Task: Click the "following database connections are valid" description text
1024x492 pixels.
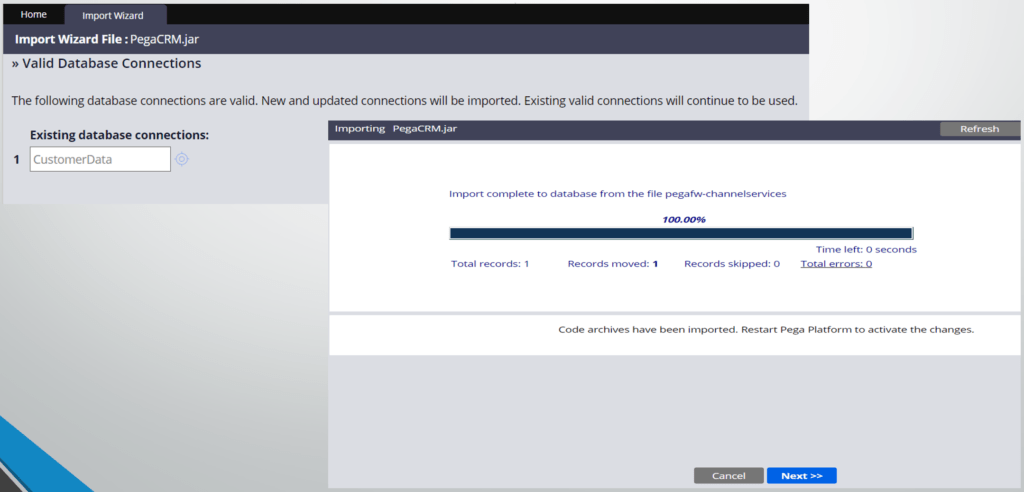Action: 405,101
